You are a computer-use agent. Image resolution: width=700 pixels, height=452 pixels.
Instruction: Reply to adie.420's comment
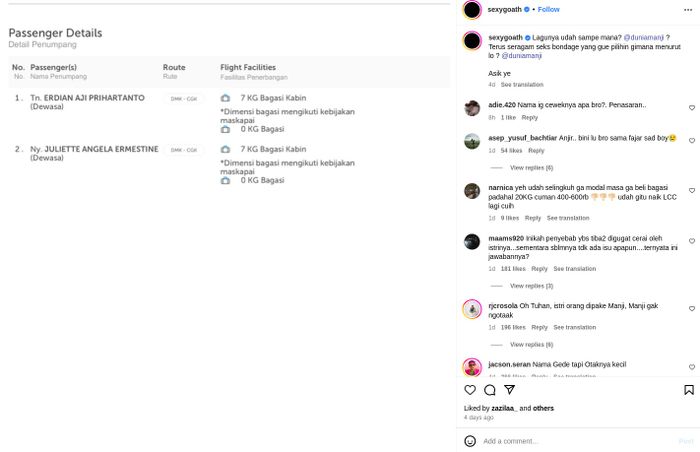pos(529,118)
